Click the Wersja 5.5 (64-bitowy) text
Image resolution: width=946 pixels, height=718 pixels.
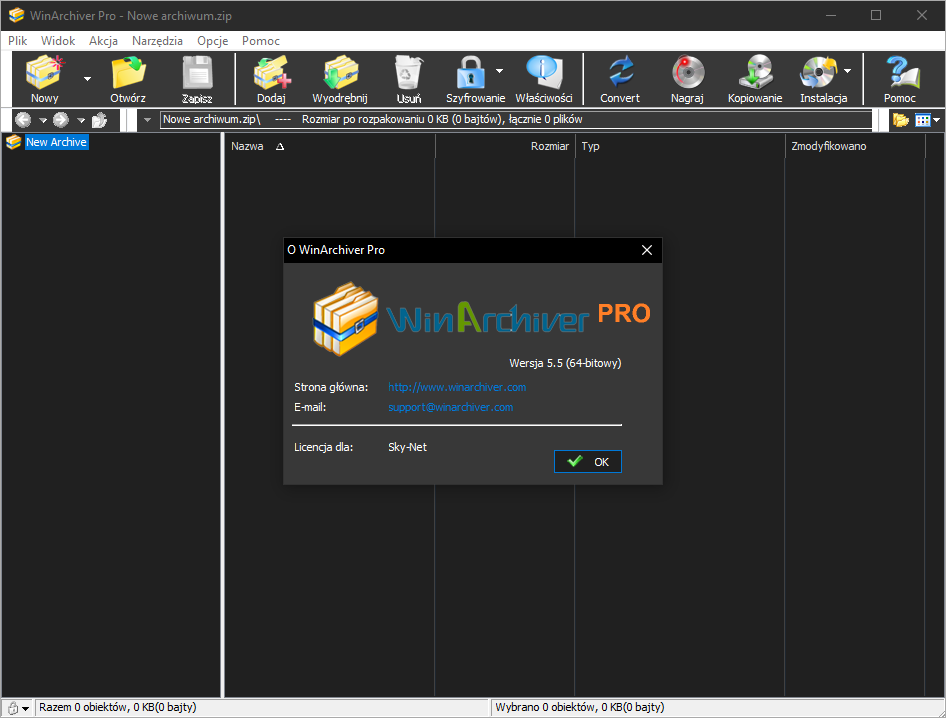click(x=565, y=363)
